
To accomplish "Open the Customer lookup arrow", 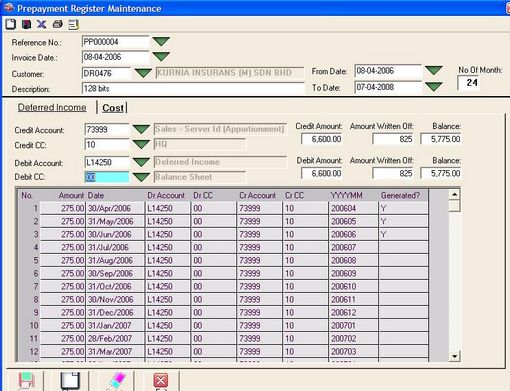I will pos(143,73).
